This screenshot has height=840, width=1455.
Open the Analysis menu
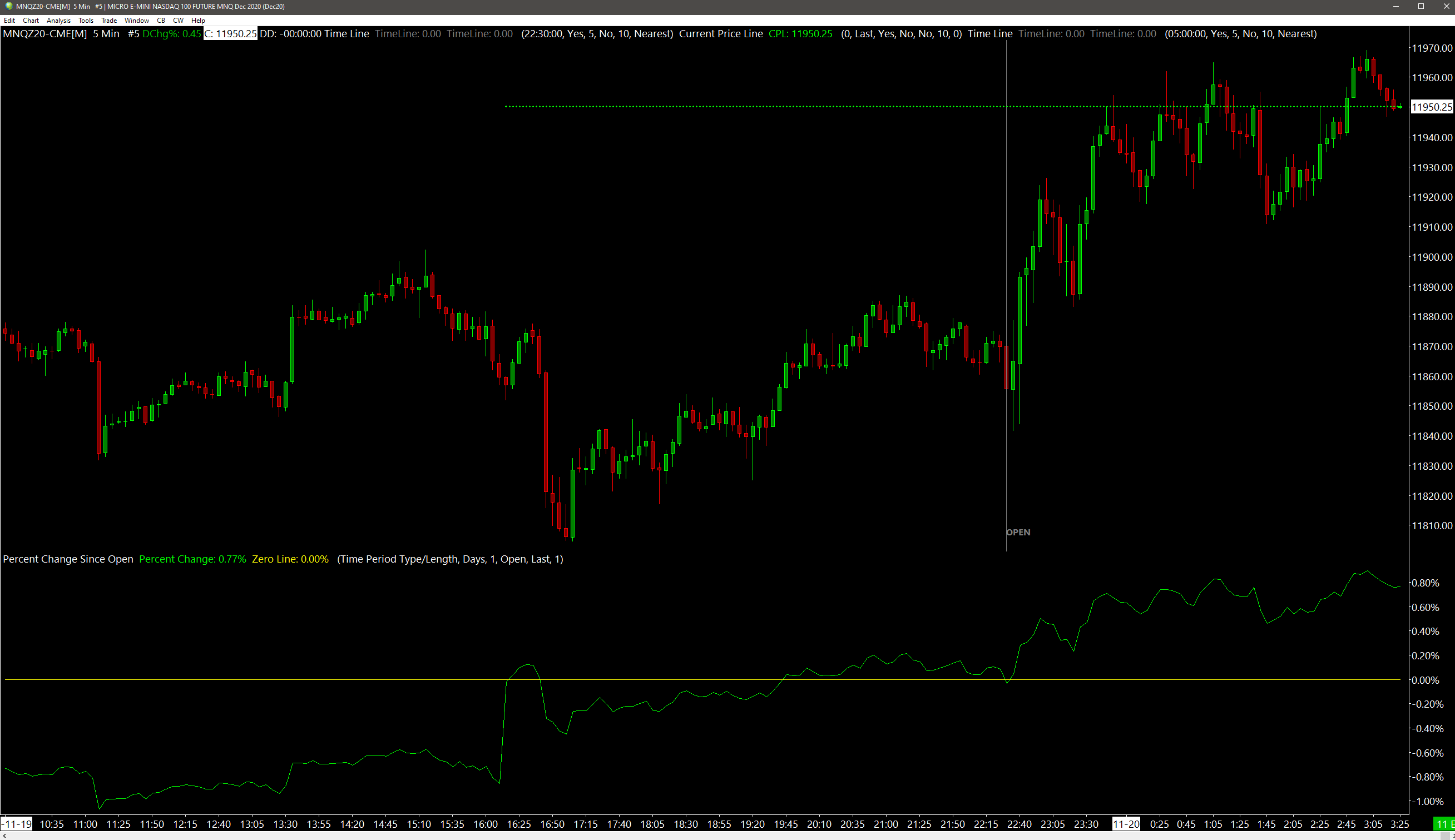(x=58, y=20)
